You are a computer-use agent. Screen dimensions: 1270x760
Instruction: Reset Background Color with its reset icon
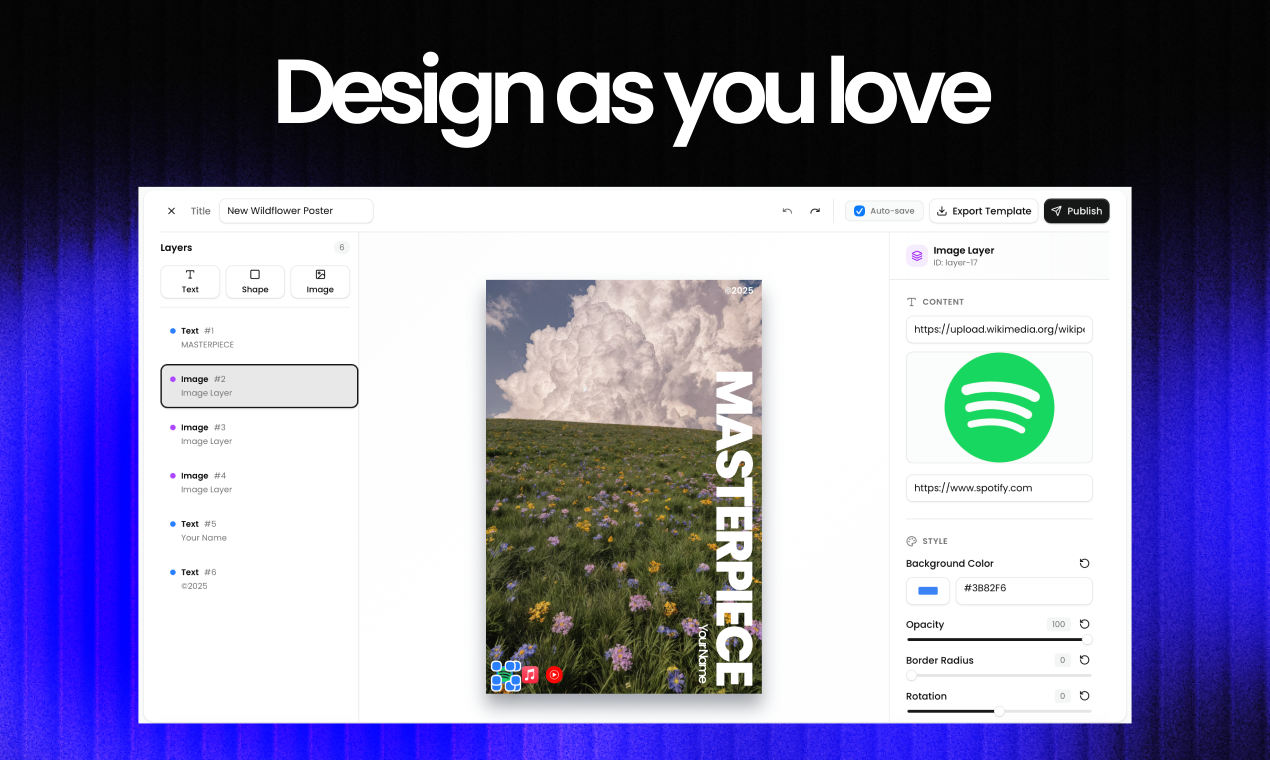pos(1084,563)
